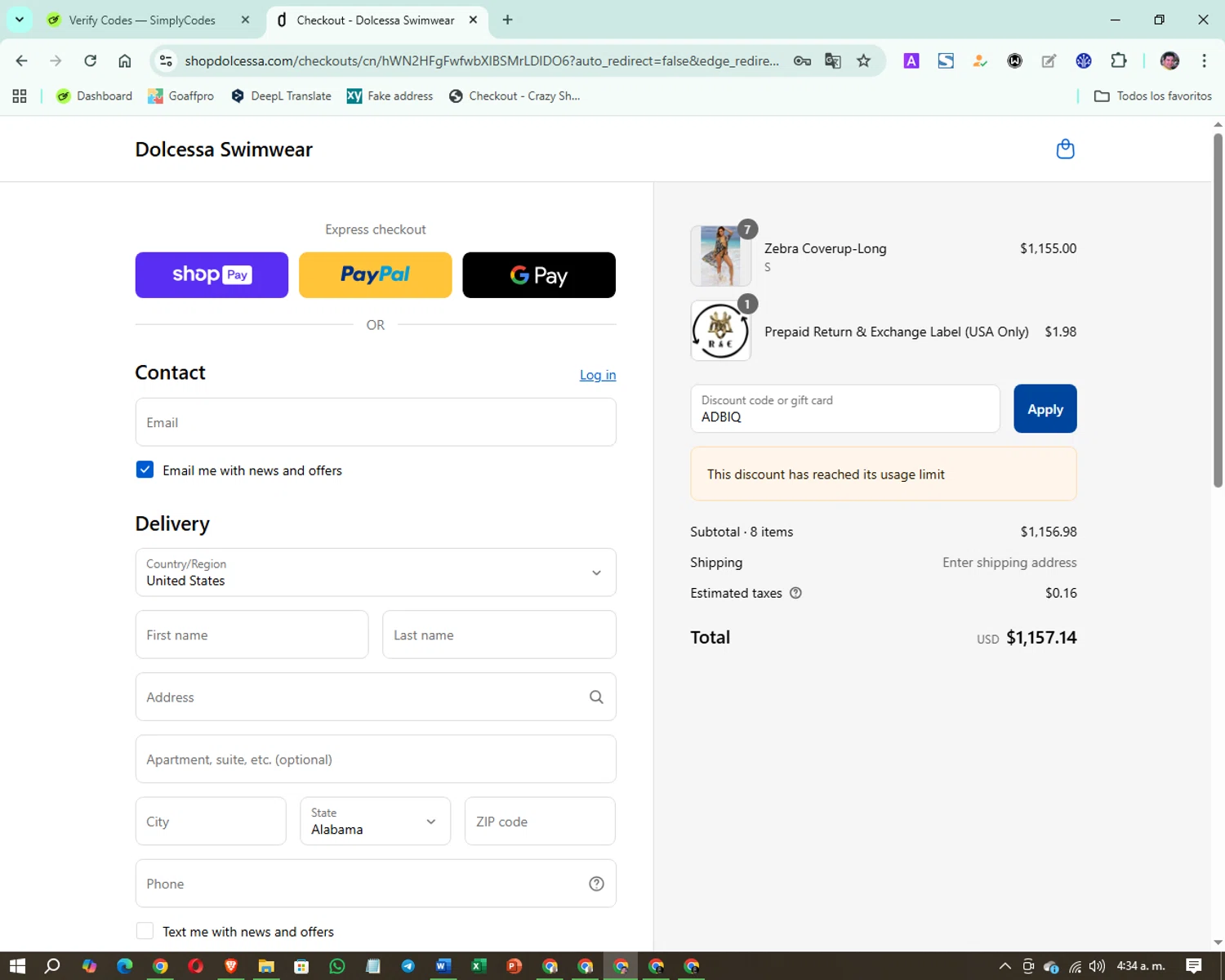Viewport: 1225px width, 980px height.
Task: Click the discount code field containing ADBIQ
Action: (845, 408)
